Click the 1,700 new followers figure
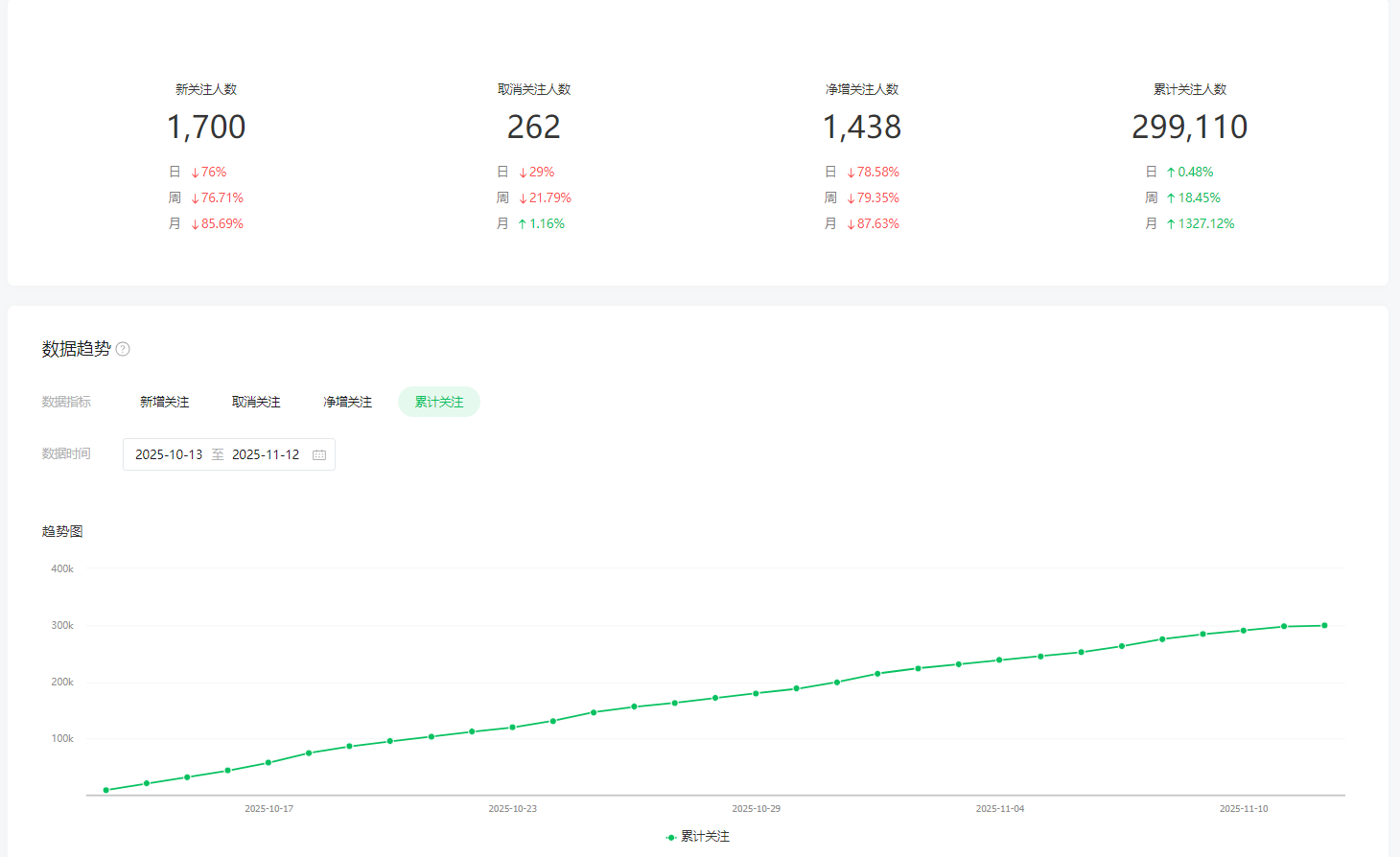1400x857 pixels. (x=206, y=127)
